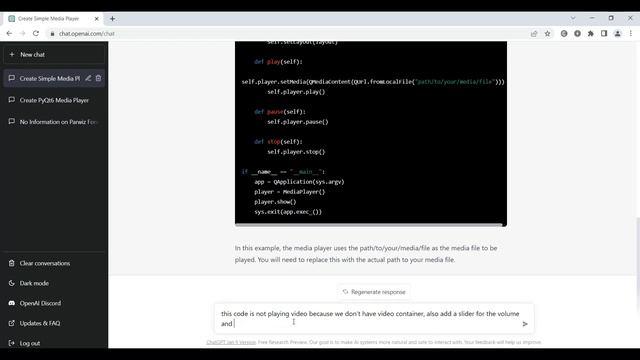Select the Create Simple Media Player browser tab
Image resolution: width=640 pixels, height=360 pixels.
point(53,19)
